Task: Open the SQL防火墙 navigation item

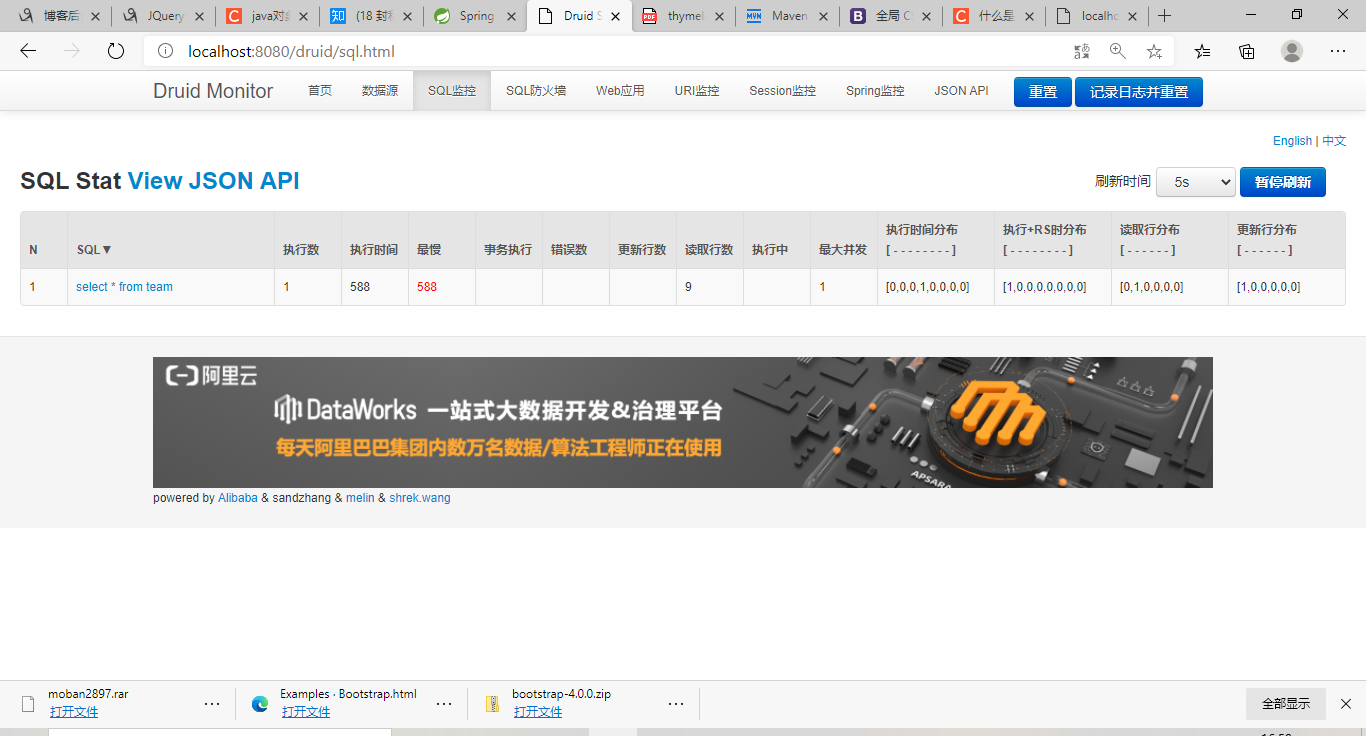Action: (x=536, y=91)
